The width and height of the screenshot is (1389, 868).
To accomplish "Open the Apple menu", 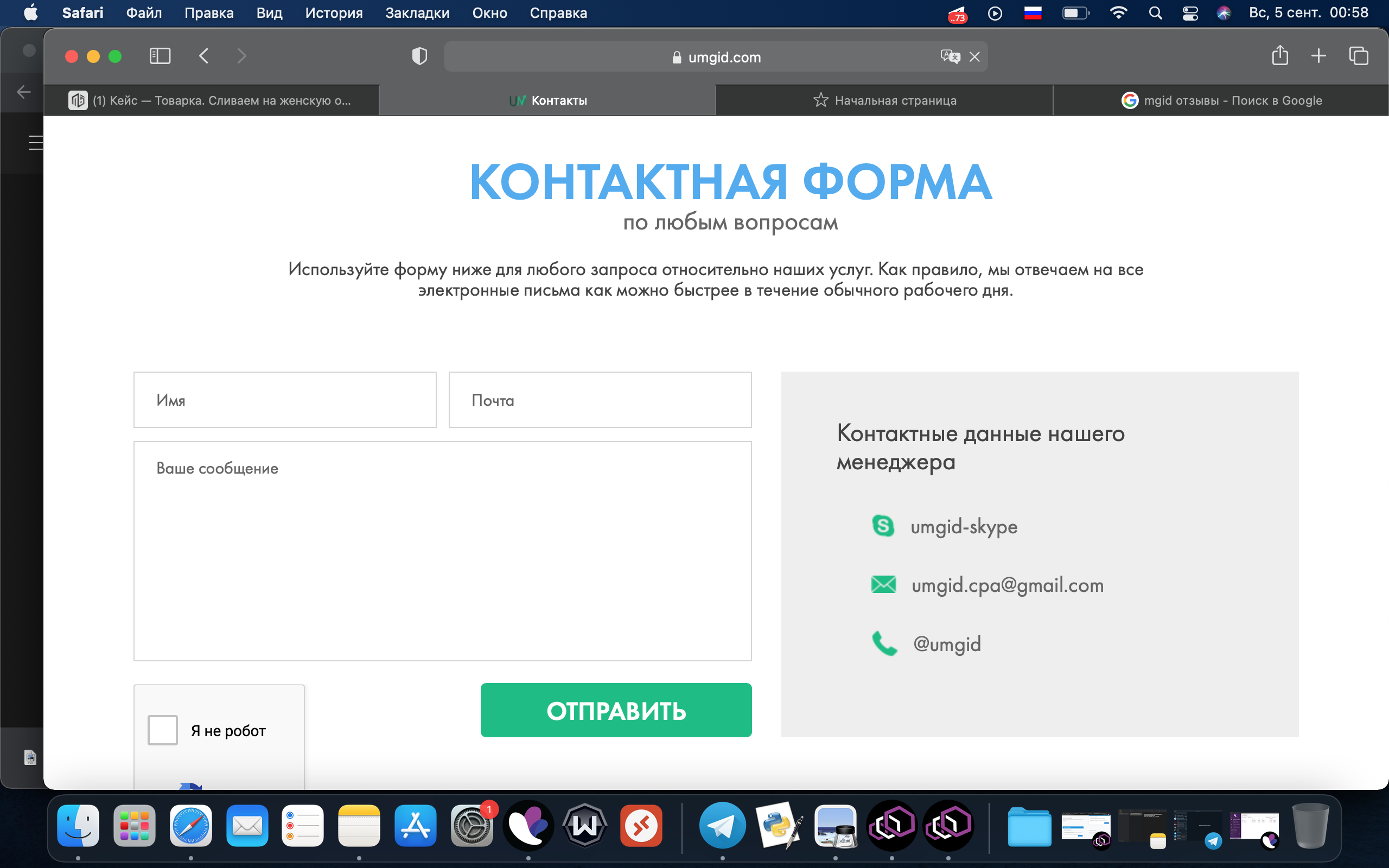I will (31, 12).
